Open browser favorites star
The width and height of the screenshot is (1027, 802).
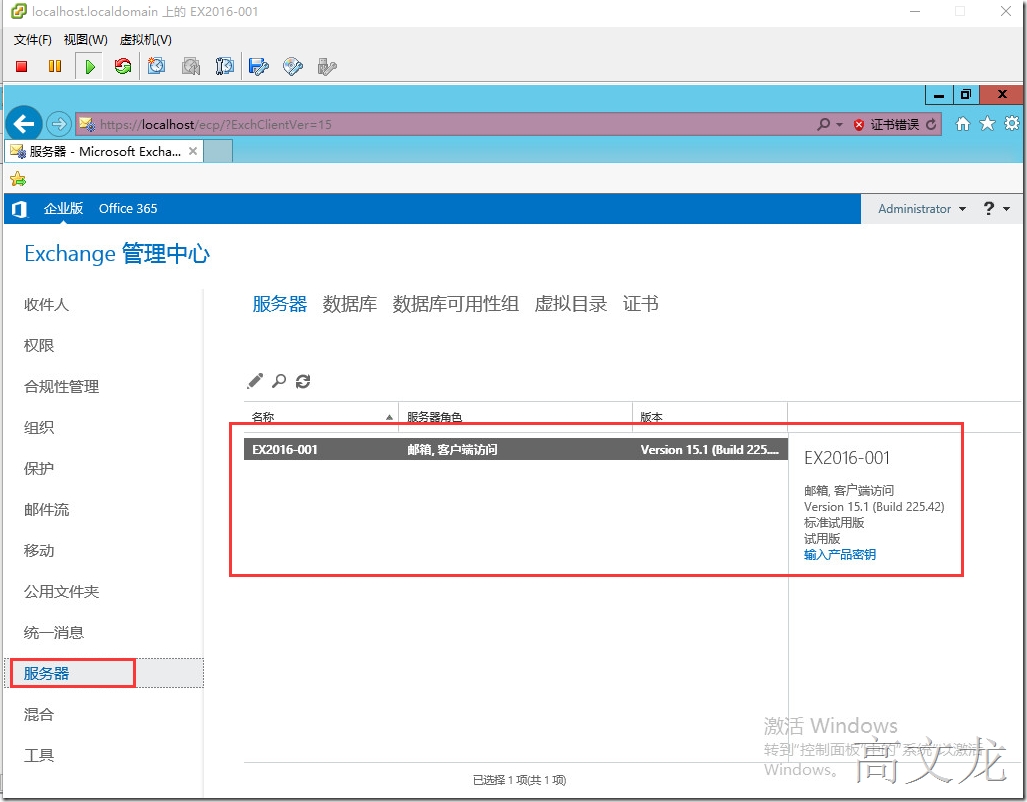pos(987,123)
